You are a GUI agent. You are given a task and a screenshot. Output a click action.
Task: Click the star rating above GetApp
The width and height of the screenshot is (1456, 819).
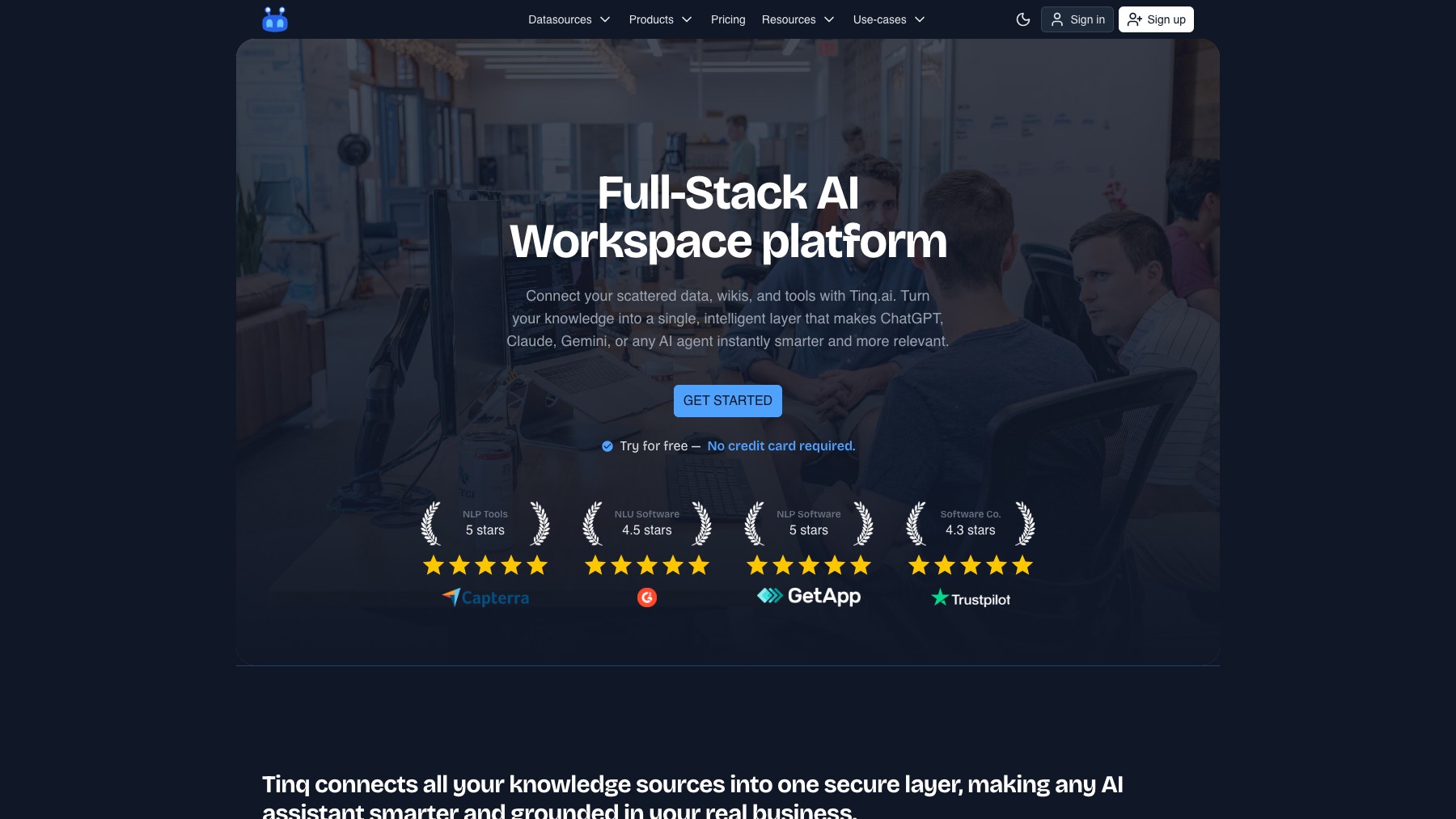point(809,565)
